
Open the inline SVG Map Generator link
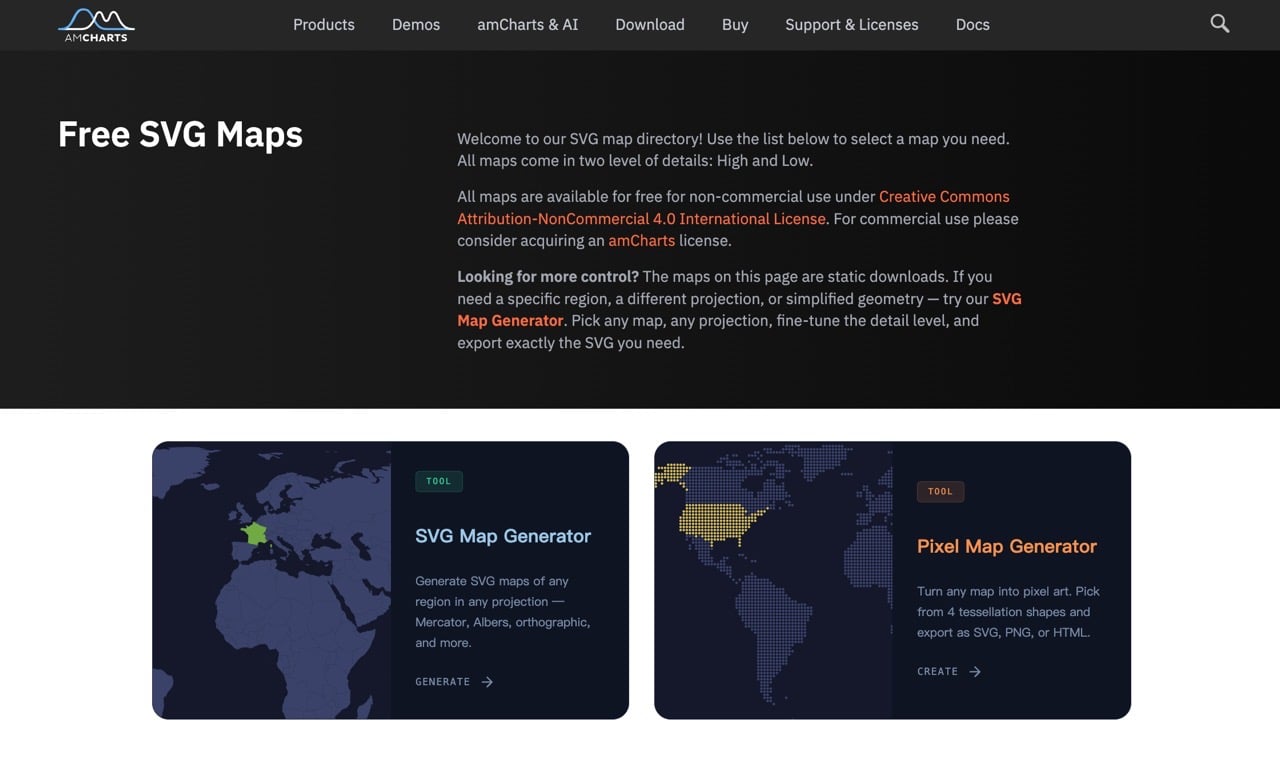pos(739,310)
